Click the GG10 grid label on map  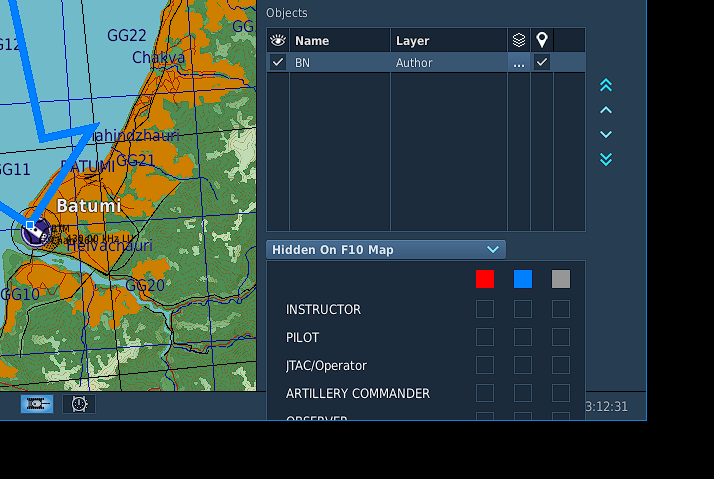[x=20, y=295]
